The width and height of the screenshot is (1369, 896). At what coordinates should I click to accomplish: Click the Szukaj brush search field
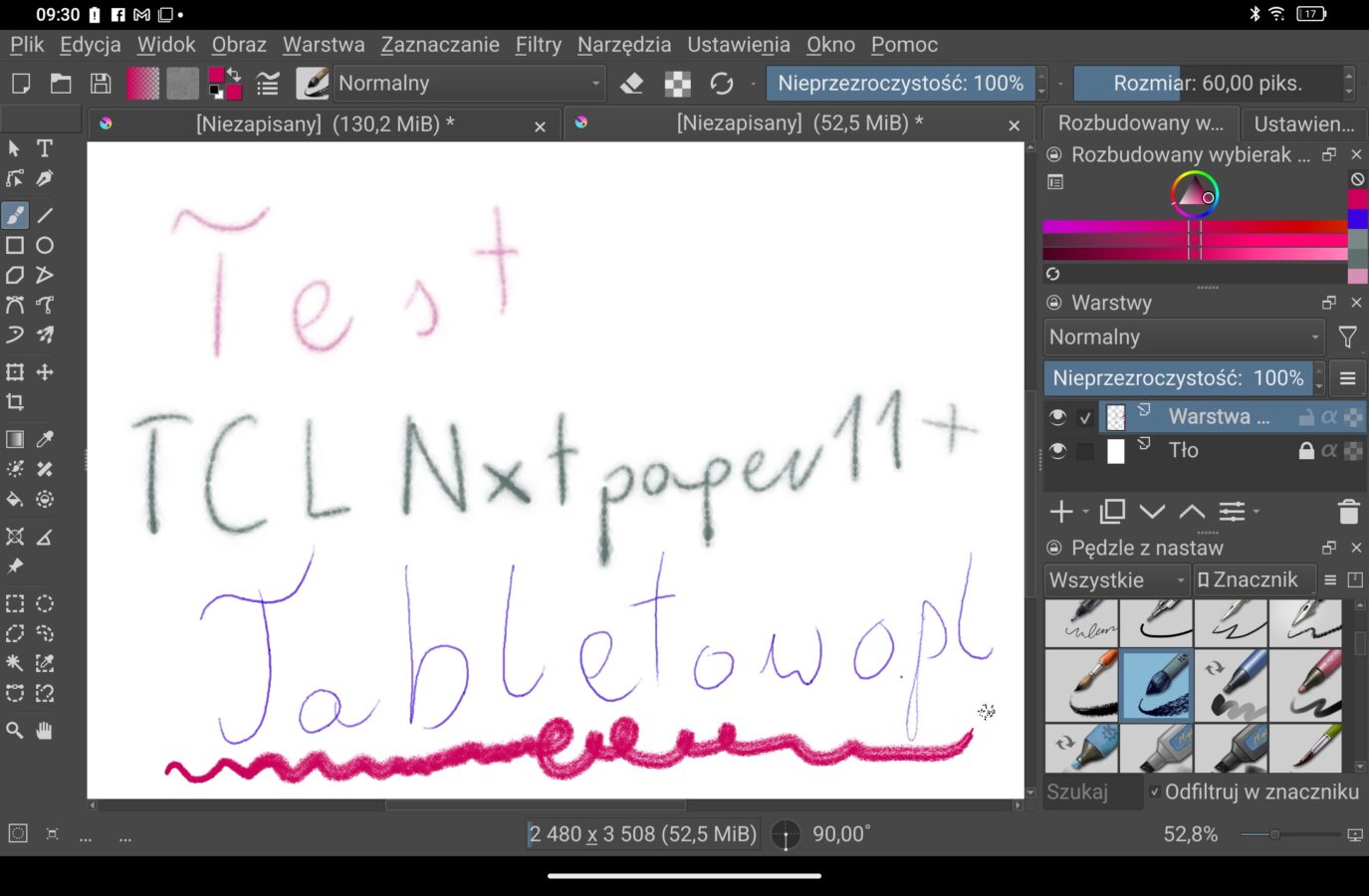[1093, 792]
